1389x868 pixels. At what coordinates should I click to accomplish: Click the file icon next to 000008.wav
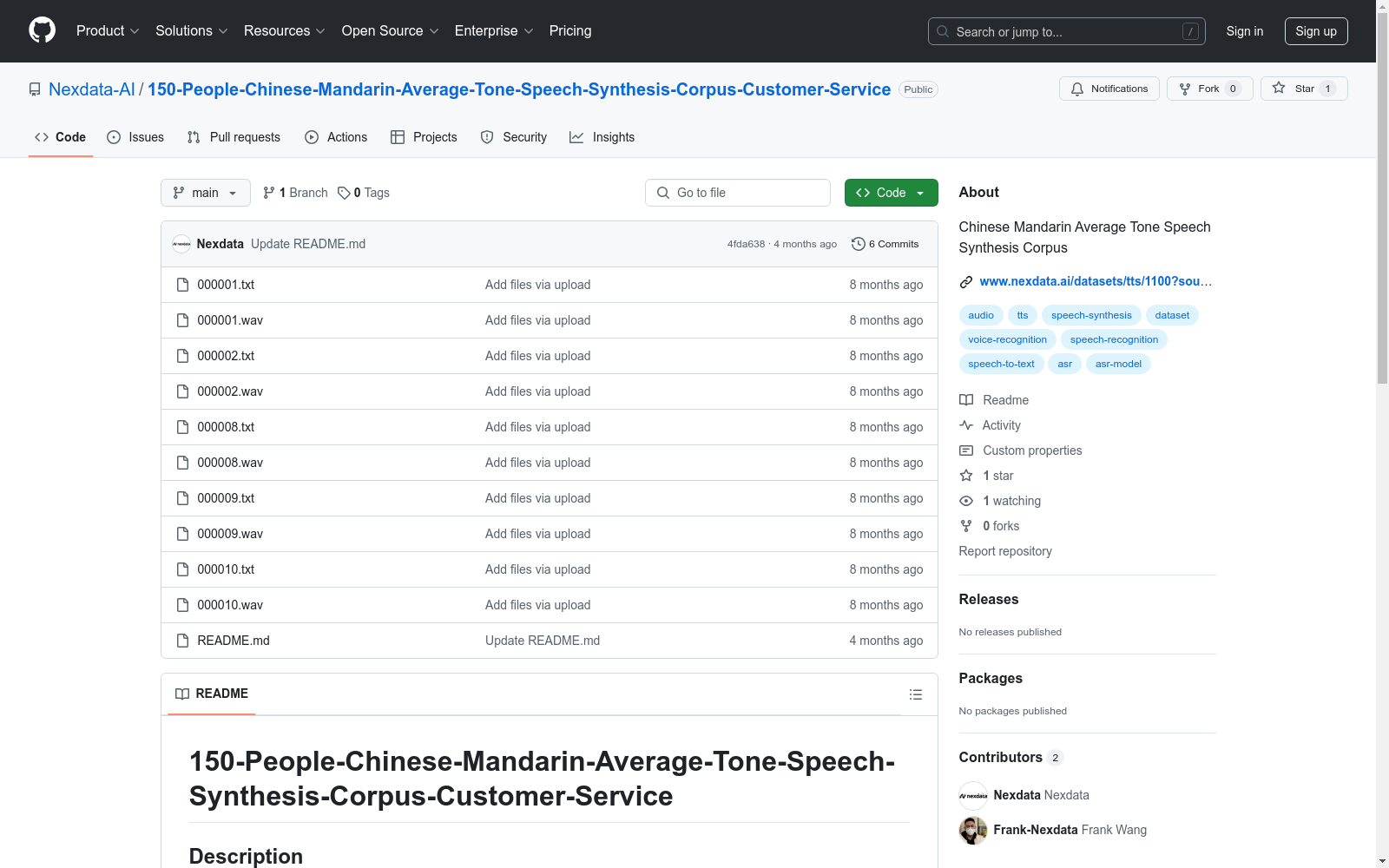tap(182, 463)
